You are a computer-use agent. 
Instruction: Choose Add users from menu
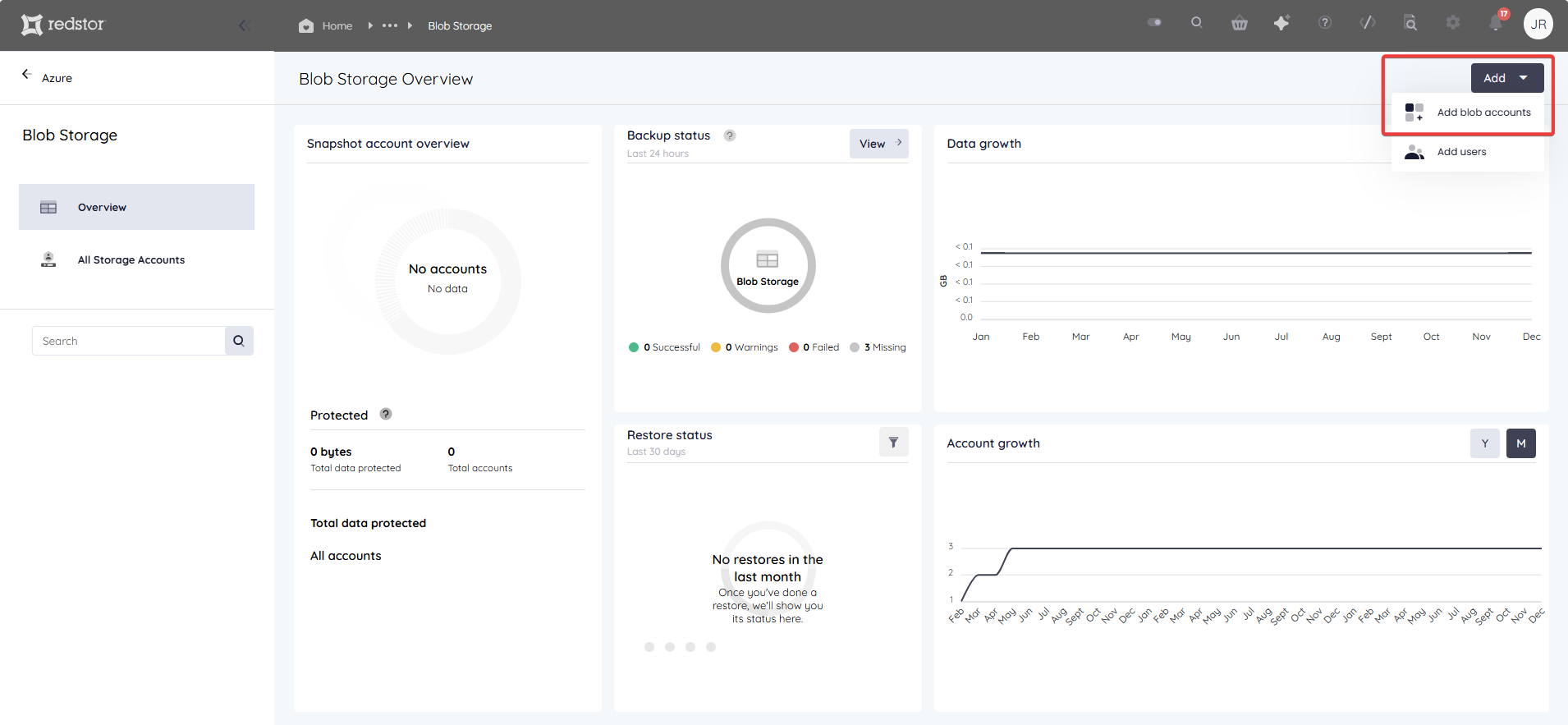pos(1468,152)
